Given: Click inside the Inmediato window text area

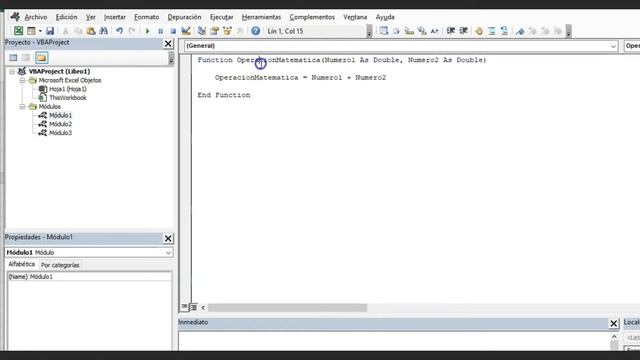Looking at the screenshot, I should [x=394, y=341].
